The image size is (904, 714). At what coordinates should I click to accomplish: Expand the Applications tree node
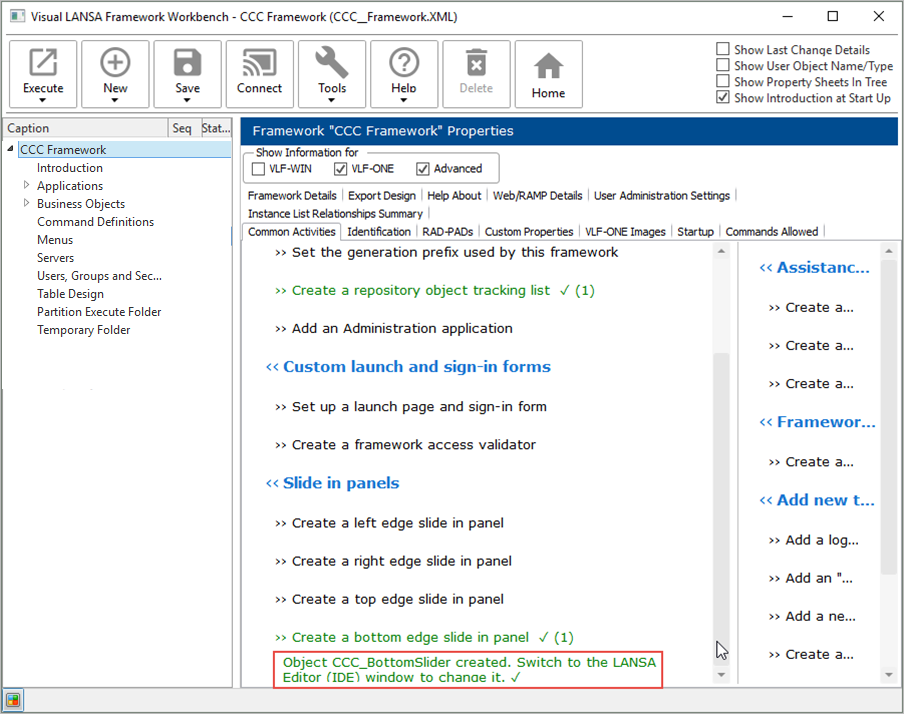point(27,186)
